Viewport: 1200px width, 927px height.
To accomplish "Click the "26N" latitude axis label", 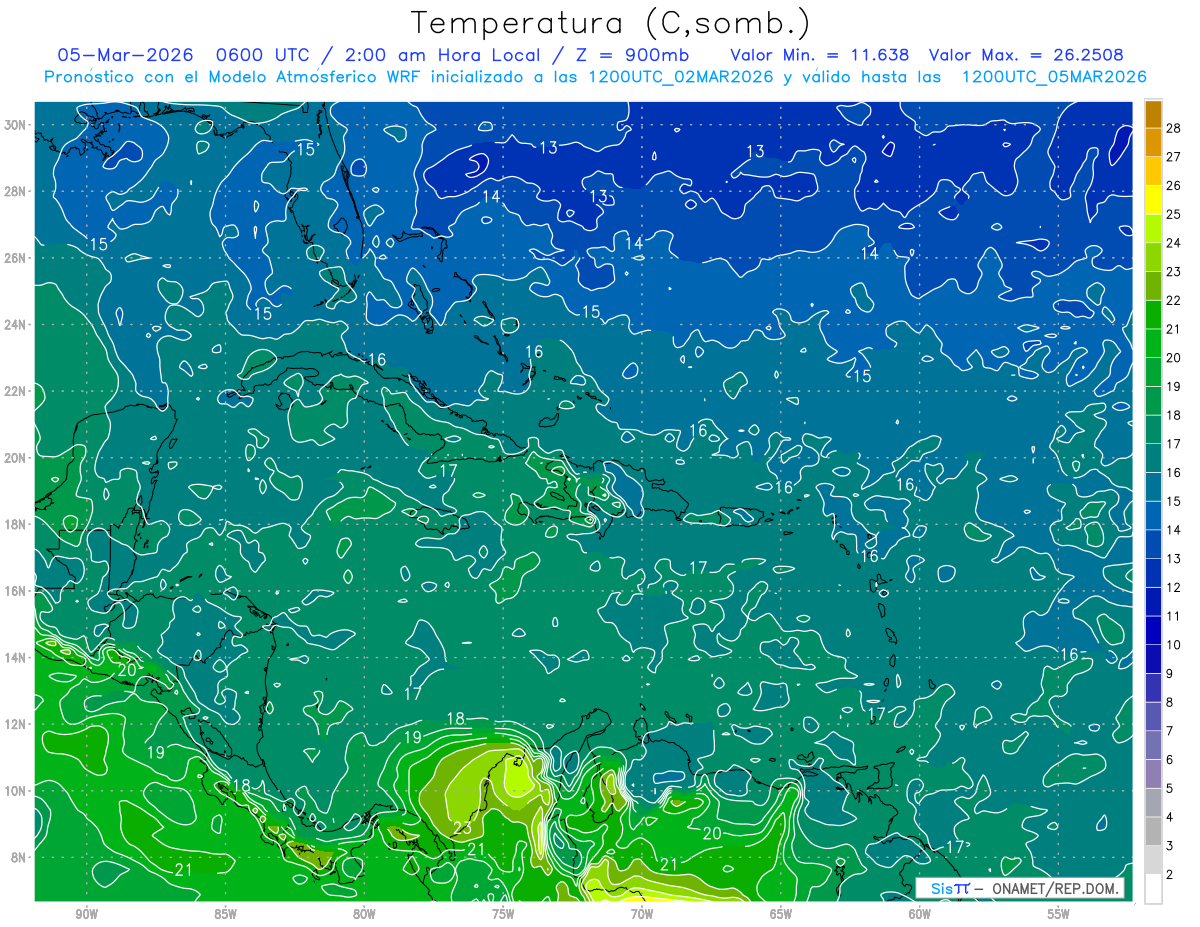I will pos(17,258).
